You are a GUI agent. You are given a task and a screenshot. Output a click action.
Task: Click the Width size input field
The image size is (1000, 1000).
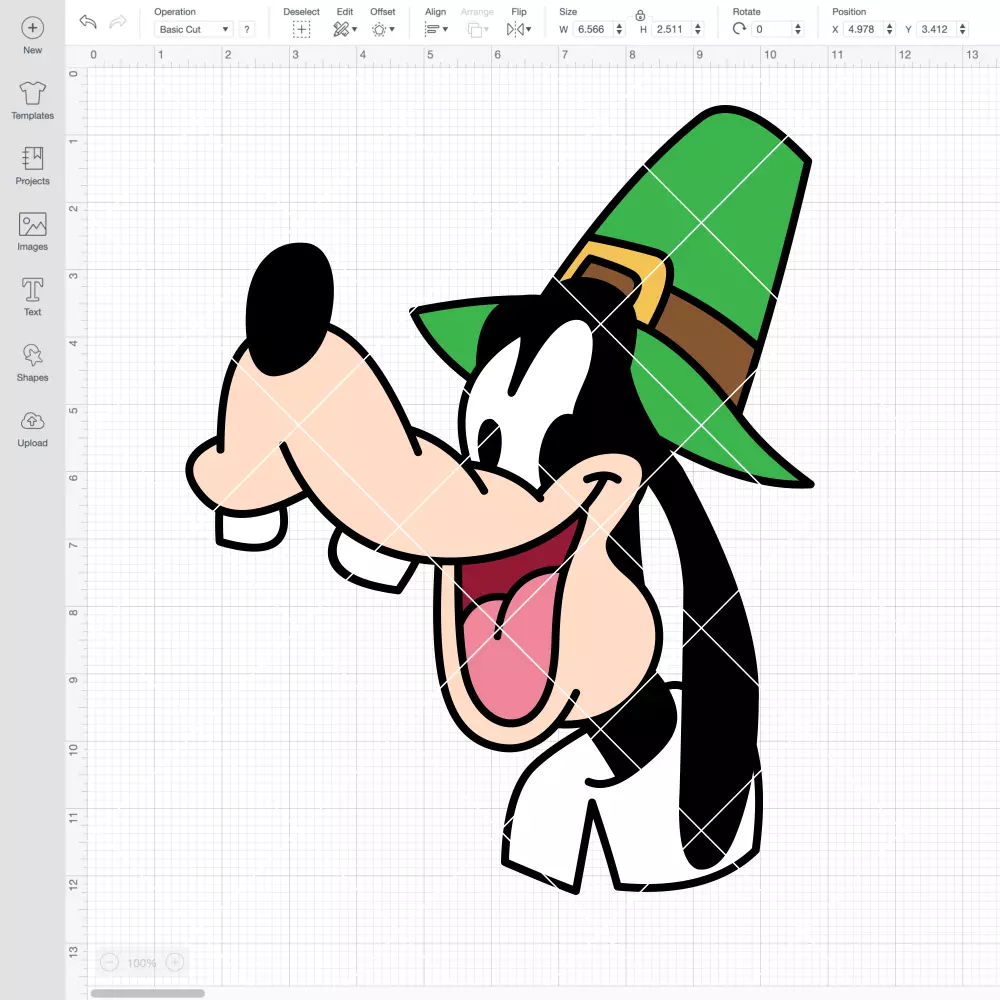(x=593, y=29)
